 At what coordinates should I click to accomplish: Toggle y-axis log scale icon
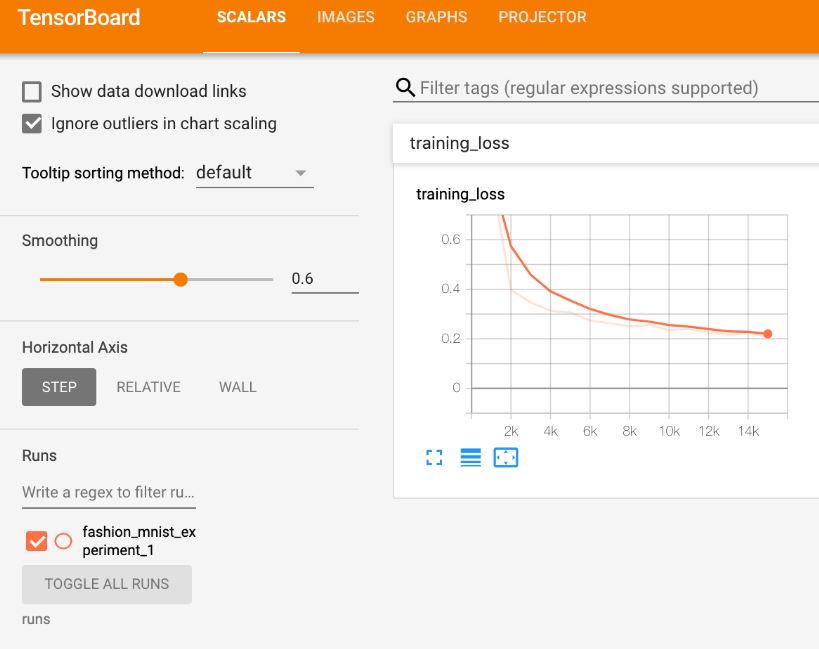[470, 458]
